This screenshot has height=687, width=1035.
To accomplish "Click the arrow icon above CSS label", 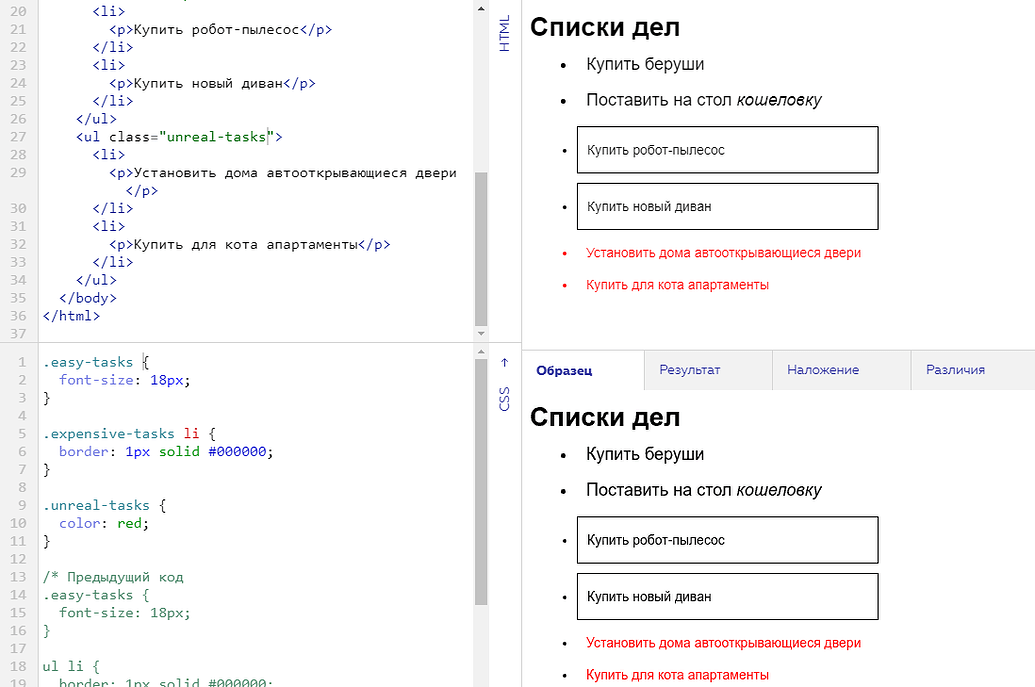I will click(504, 363).
